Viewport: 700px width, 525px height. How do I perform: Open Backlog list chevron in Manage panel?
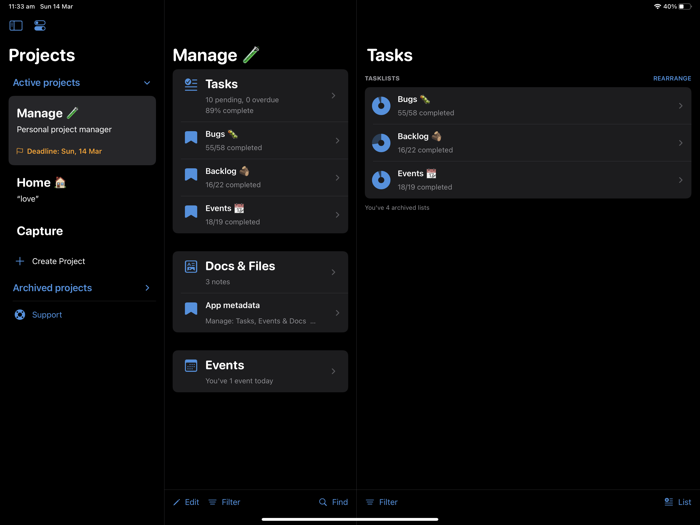pyautogui.click(x=338, y=178)
